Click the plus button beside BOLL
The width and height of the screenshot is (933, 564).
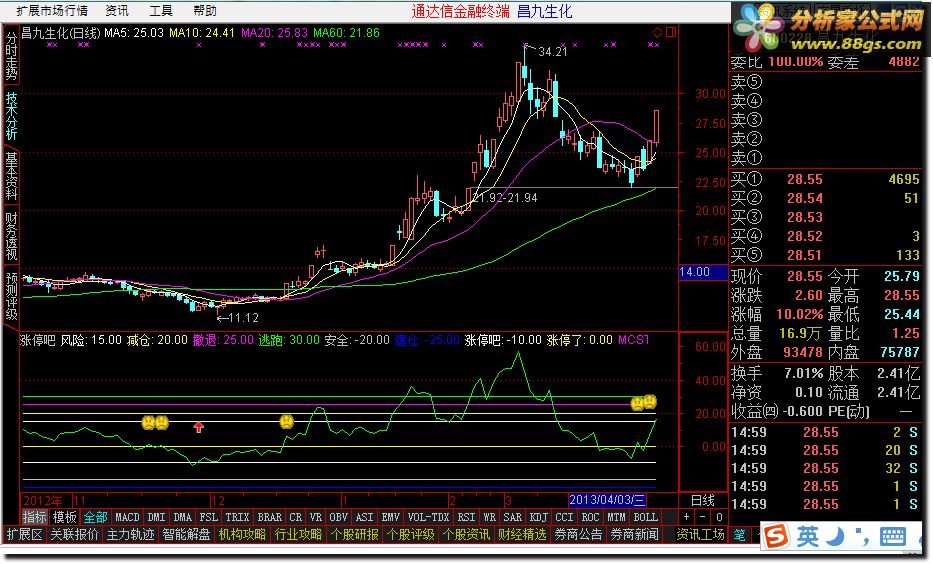click(687, 517)
